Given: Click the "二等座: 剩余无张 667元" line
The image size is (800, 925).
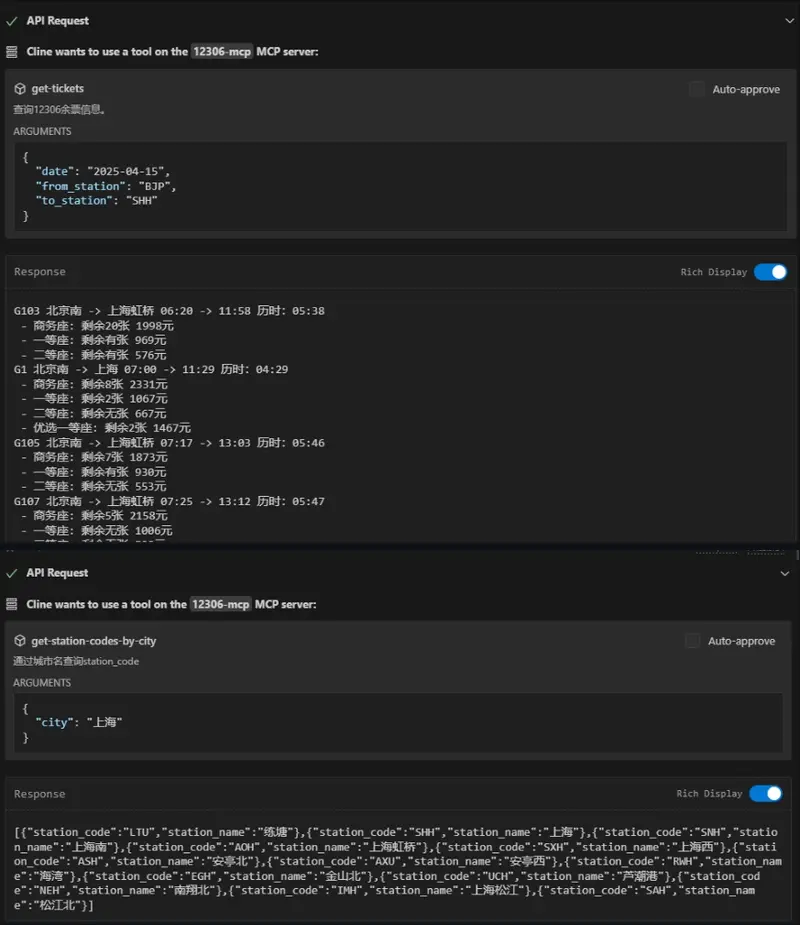Looking at the screenshot, I should tap(94, 414).
